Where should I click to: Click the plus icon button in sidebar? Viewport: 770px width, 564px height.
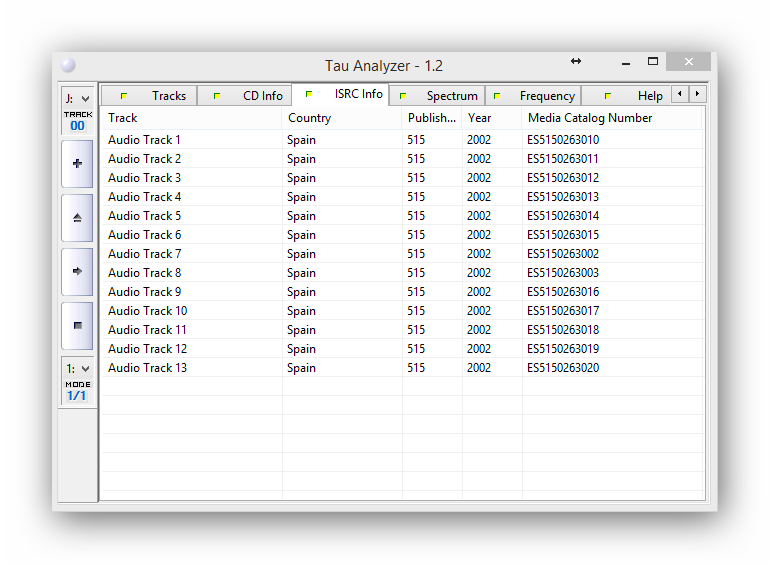click(x=77, y=164)
